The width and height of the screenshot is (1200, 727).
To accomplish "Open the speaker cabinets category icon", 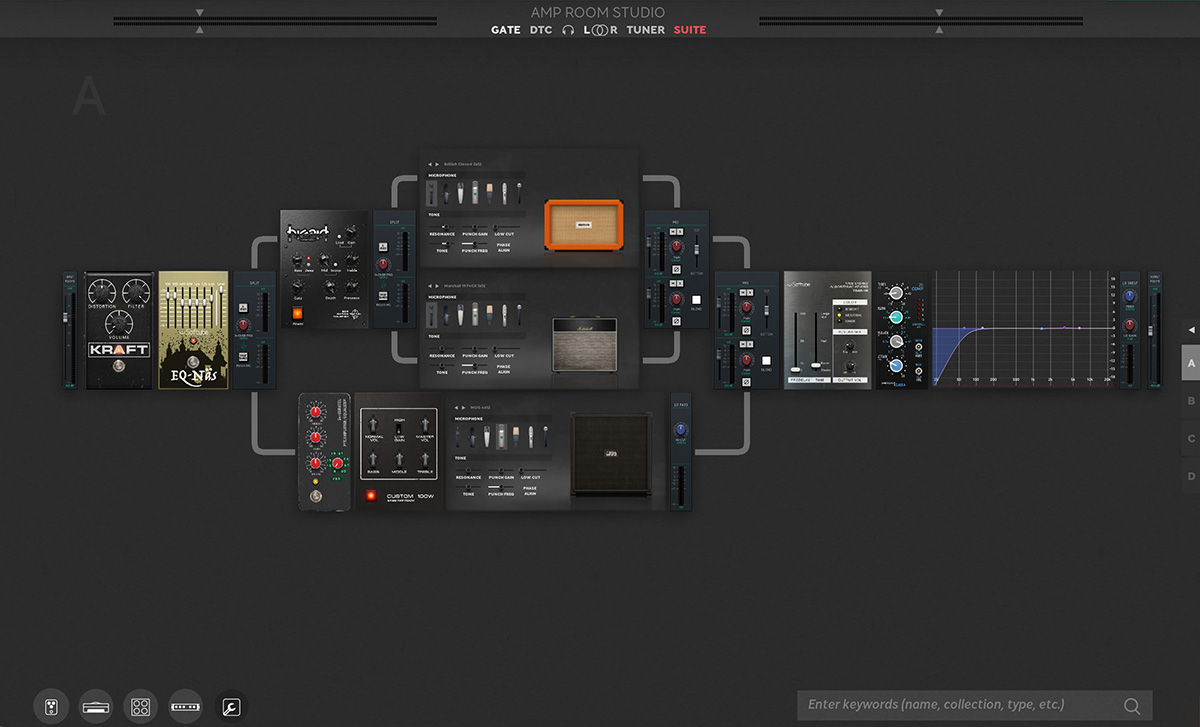I will click(141, 707).
